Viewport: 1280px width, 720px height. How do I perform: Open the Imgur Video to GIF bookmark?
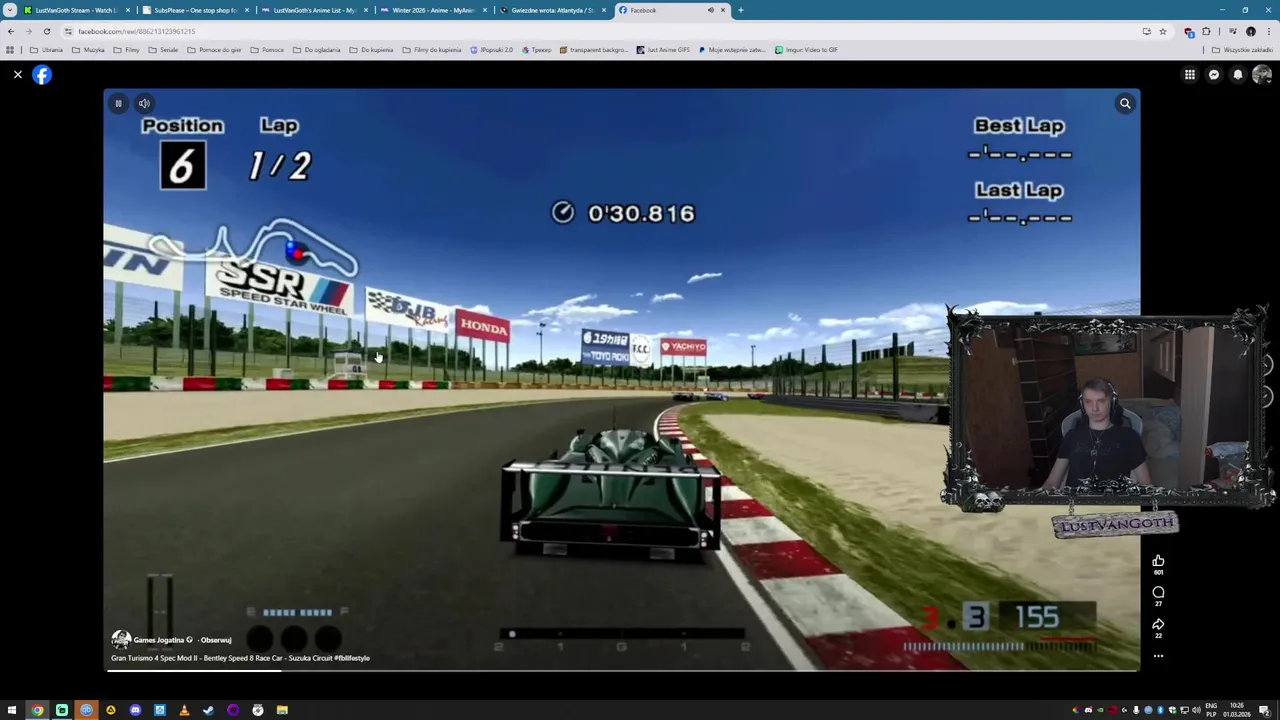click(806, 49)
